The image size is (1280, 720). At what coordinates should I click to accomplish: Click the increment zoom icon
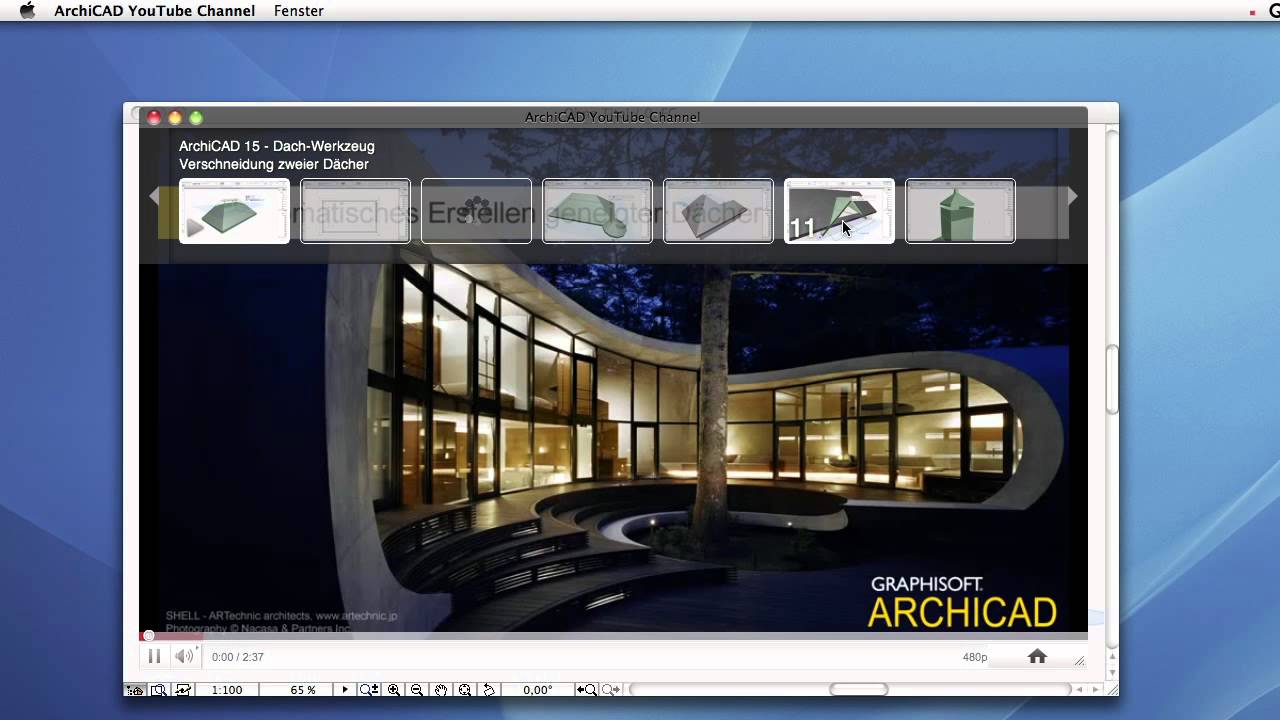(369, 690)
